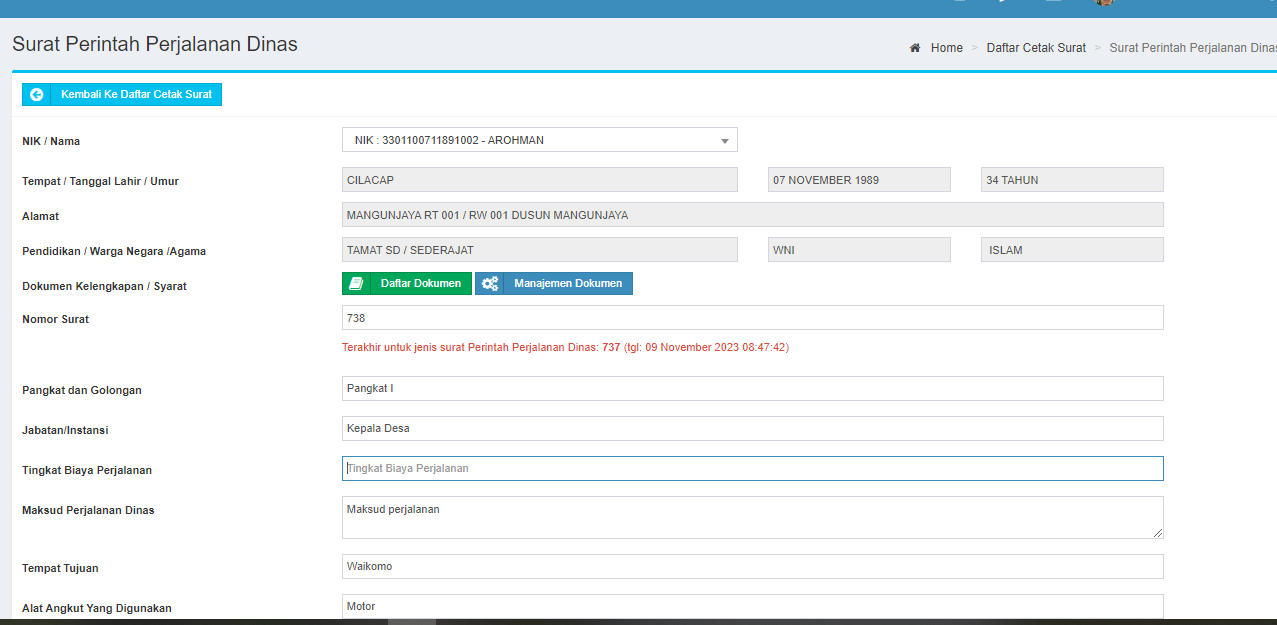Click the Jabatan/Instansi field with Kepala Desa
Image resolution: width=1277 pixels, height=625 pixels.
pyautogui.click(x=752, y=428)
